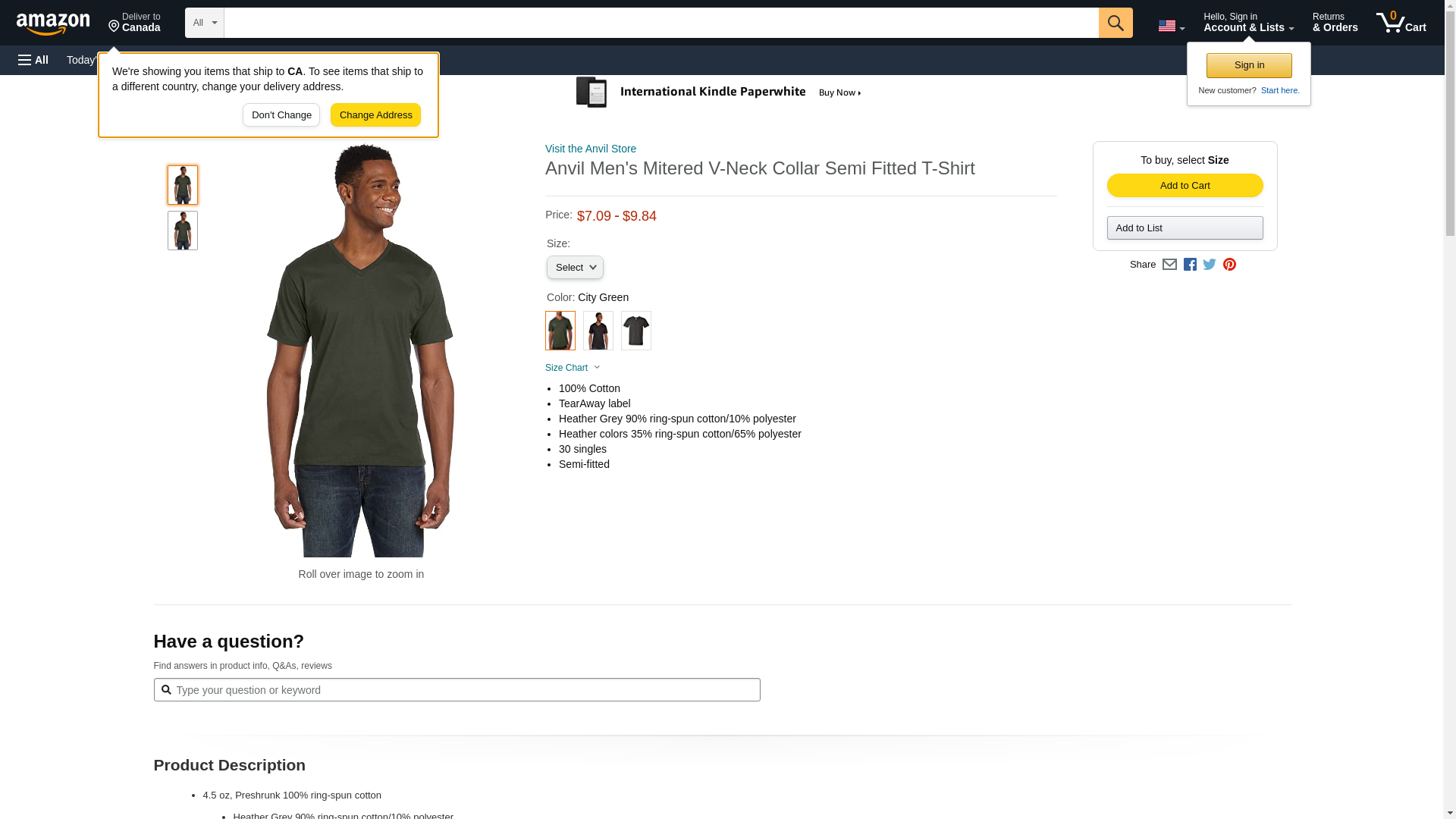
Task: Open Returns & Orders
Action: [x=1335, y=23]
